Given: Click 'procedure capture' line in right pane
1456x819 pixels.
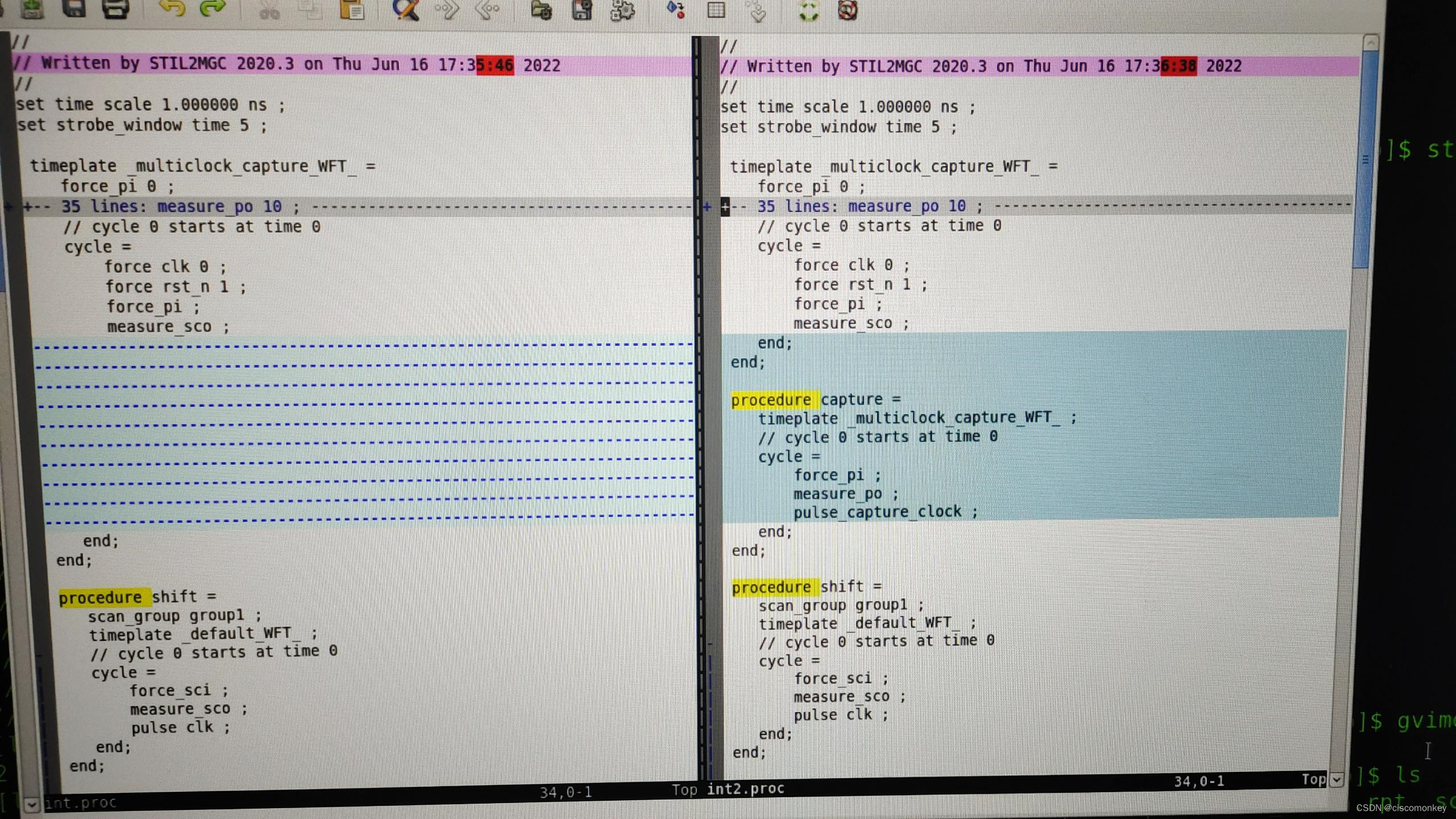Looking at the screenshot, I should coord(816,400).
